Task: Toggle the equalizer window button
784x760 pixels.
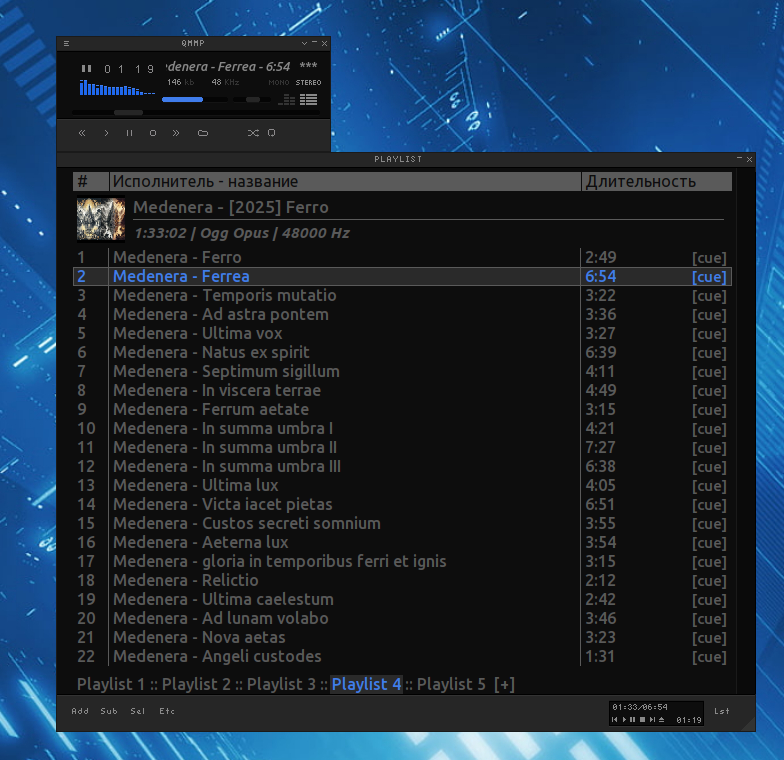Action: pos(289,99)
